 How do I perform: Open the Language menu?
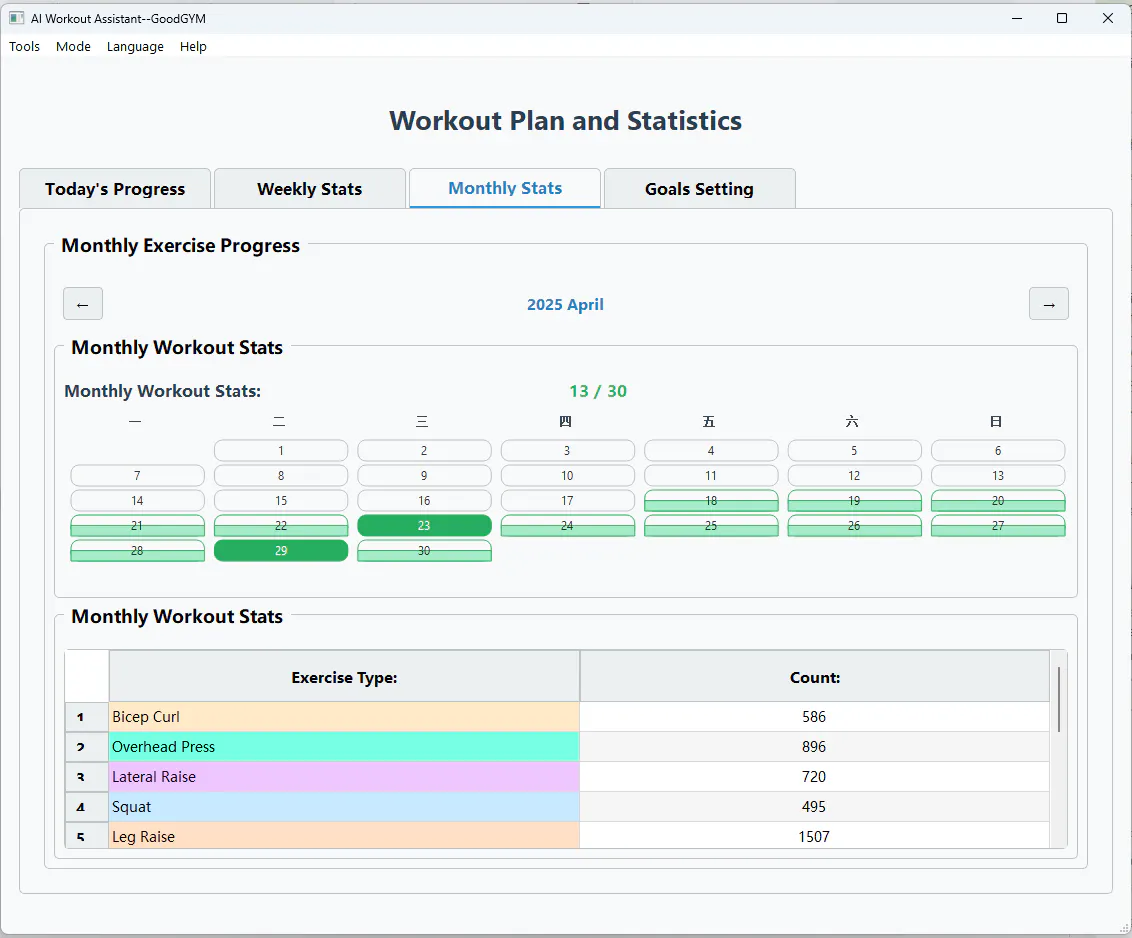(x=135, y=46)
